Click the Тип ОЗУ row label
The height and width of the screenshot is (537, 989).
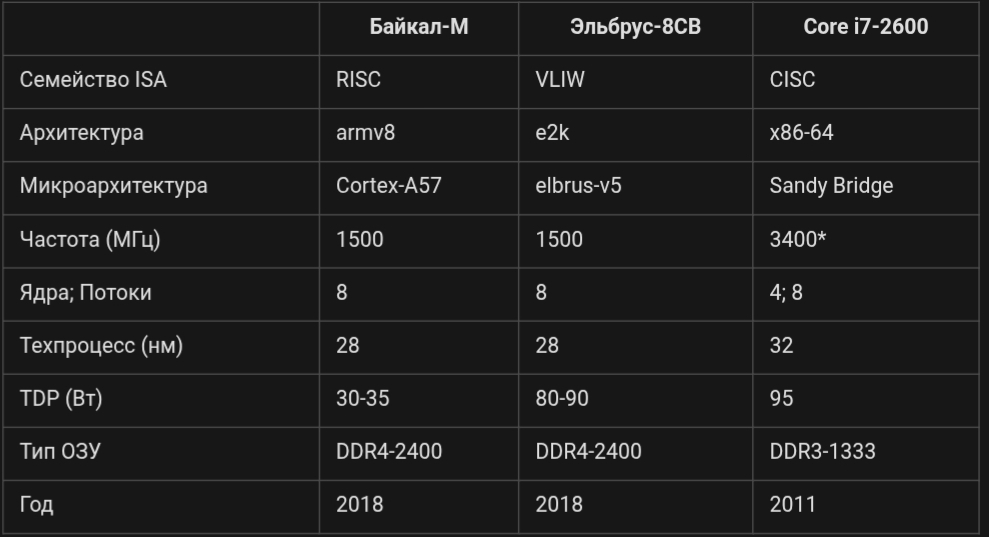[60, 451]
